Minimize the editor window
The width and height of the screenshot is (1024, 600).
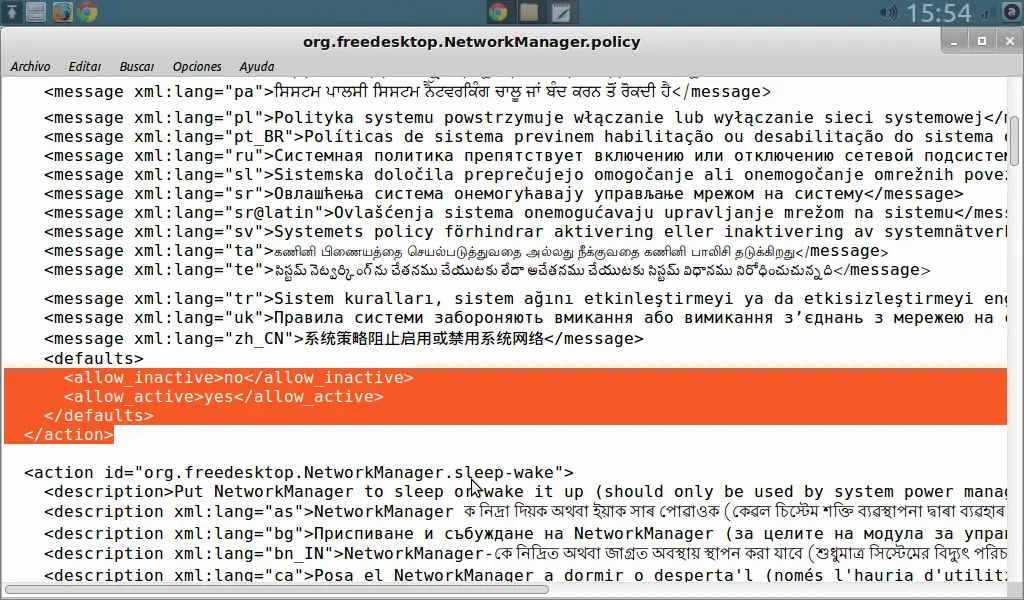click(x=953, y=42)
